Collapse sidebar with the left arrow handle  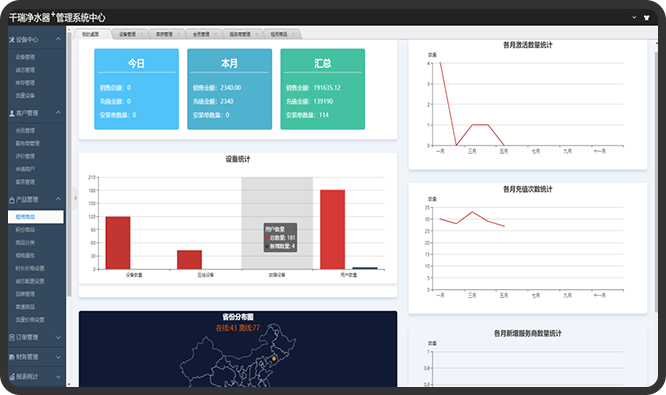click(x=75, y=198)
